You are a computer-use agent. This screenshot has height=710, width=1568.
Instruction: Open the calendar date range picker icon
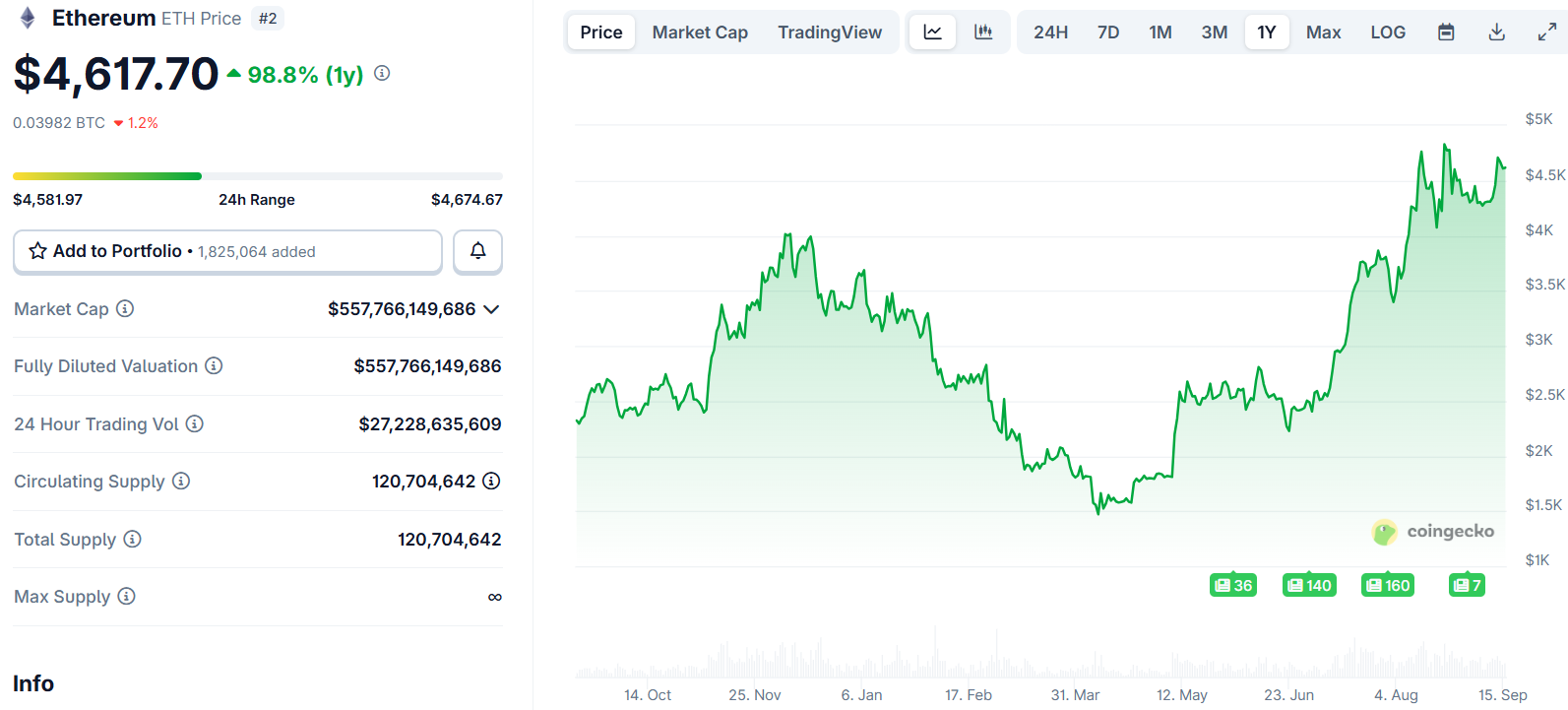click(x=1446, y=32)
